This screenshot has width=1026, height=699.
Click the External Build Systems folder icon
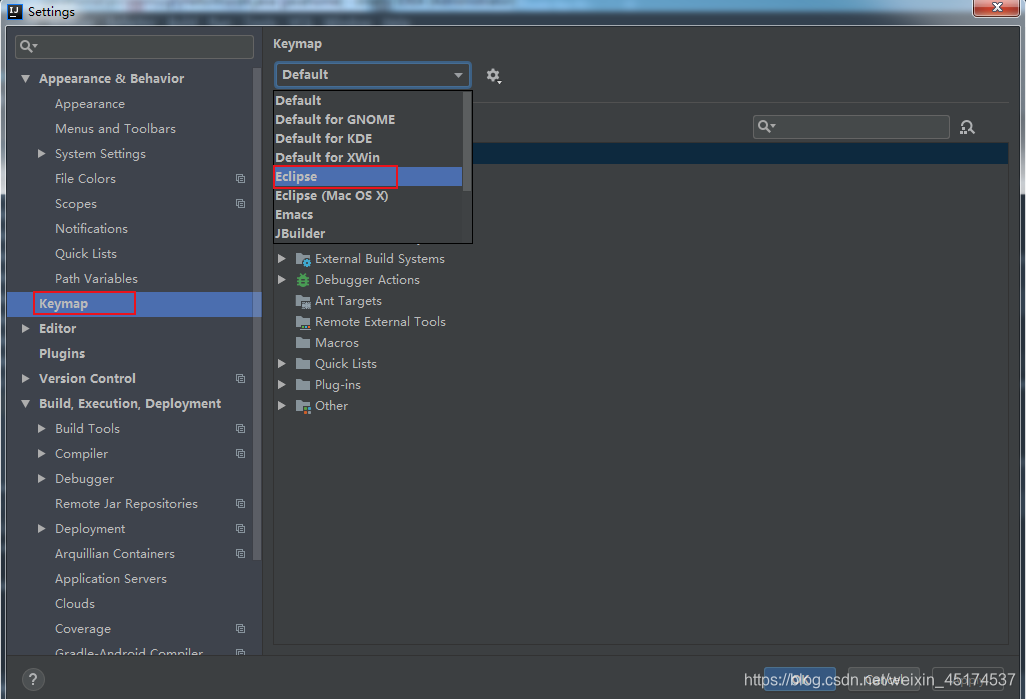pos(303,259)
